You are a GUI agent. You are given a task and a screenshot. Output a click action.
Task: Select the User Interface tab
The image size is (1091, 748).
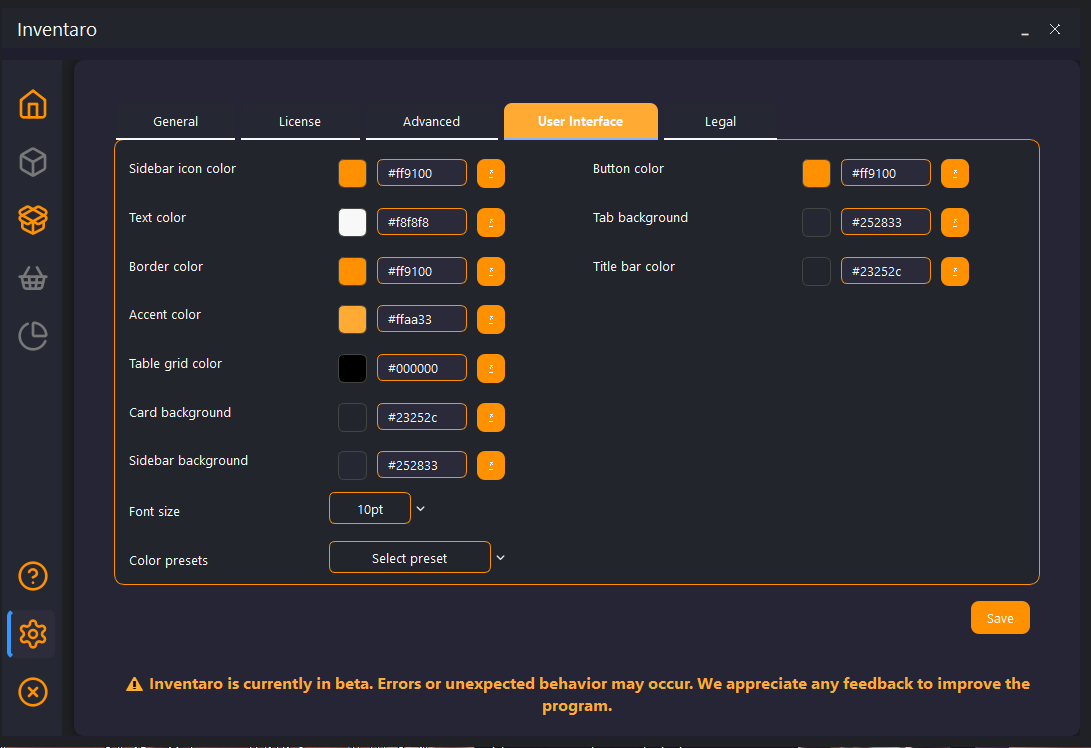pyautogui.click(x=580, y=121)
